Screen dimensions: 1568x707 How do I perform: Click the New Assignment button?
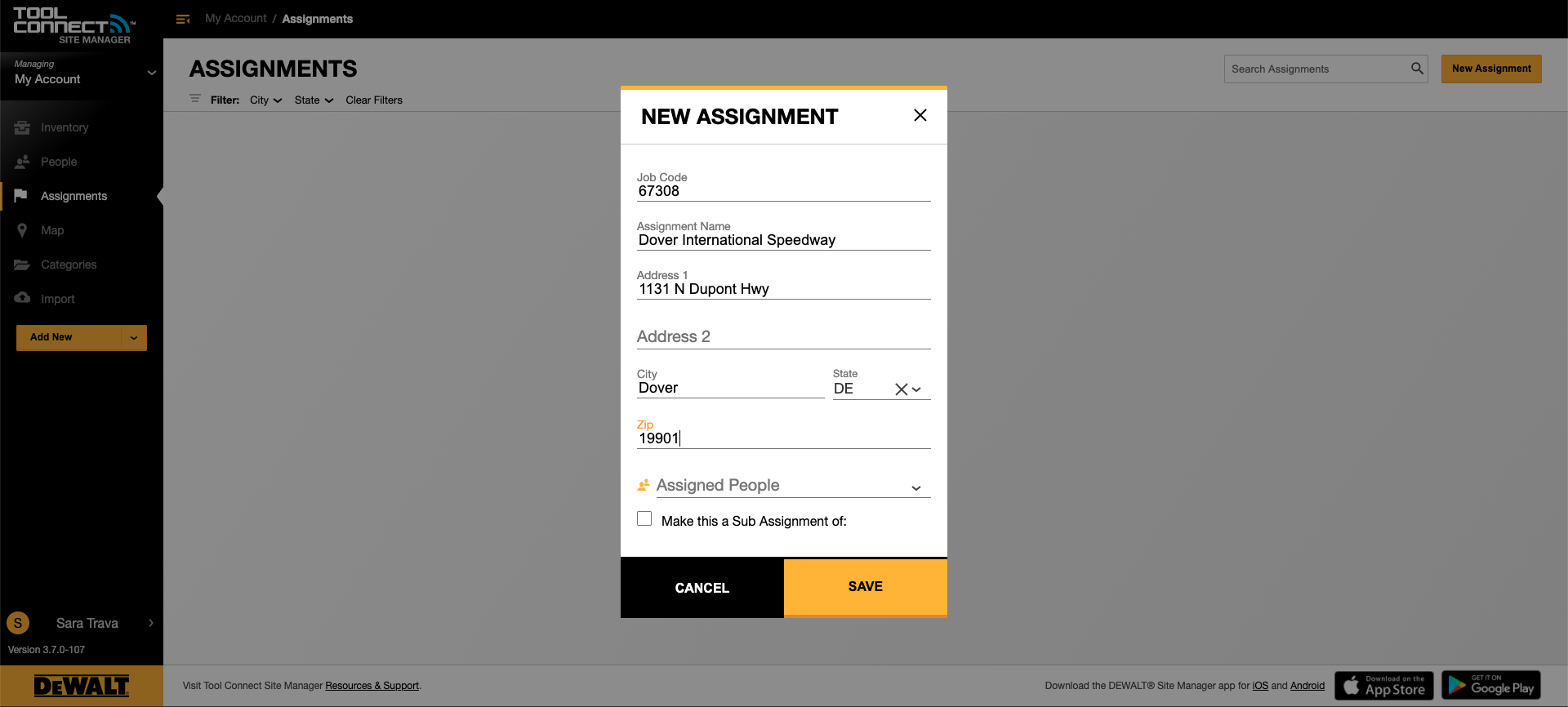[x=1491, y=69]
